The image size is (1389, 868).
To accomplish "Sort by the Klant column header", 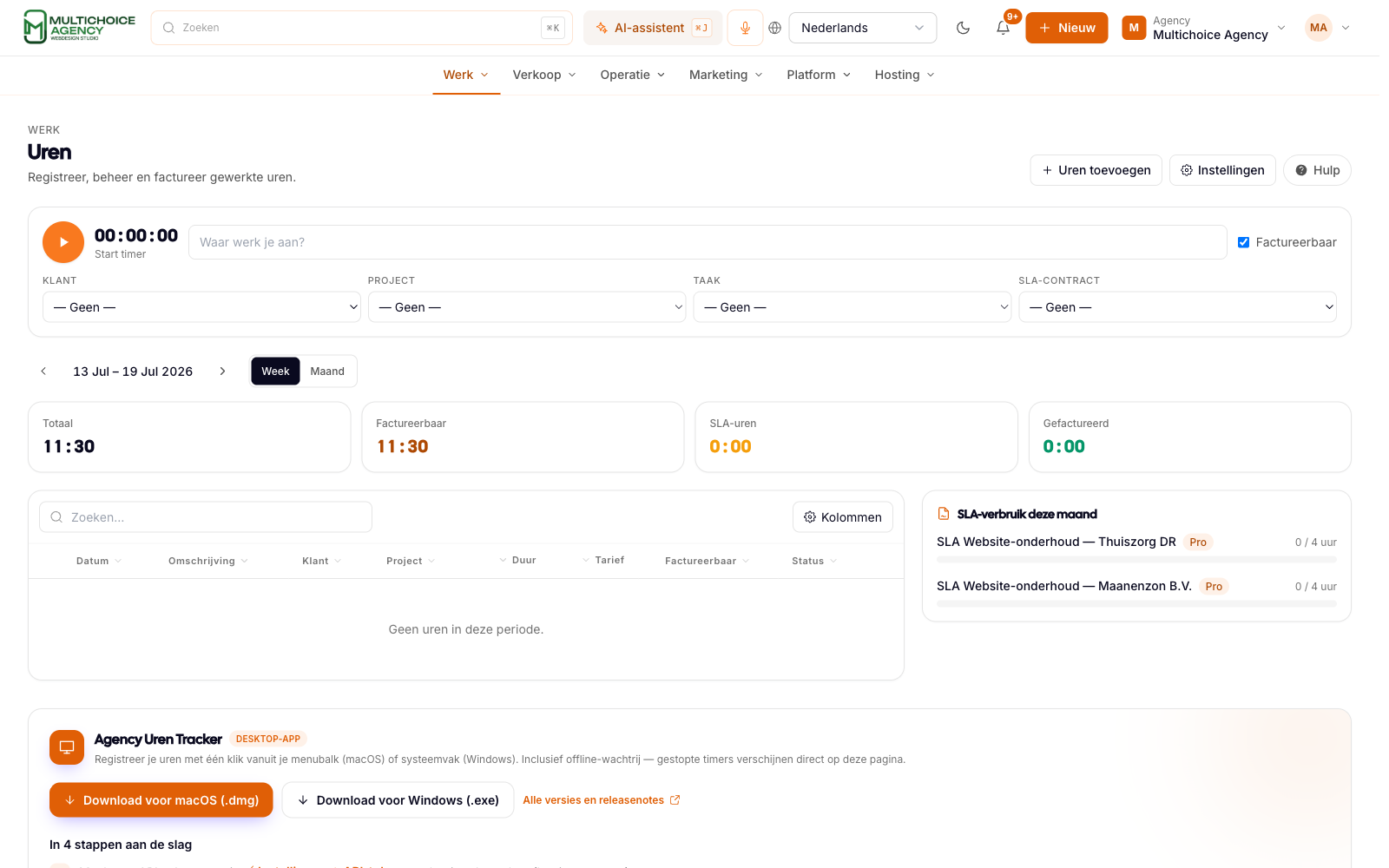I will [322, 561].
